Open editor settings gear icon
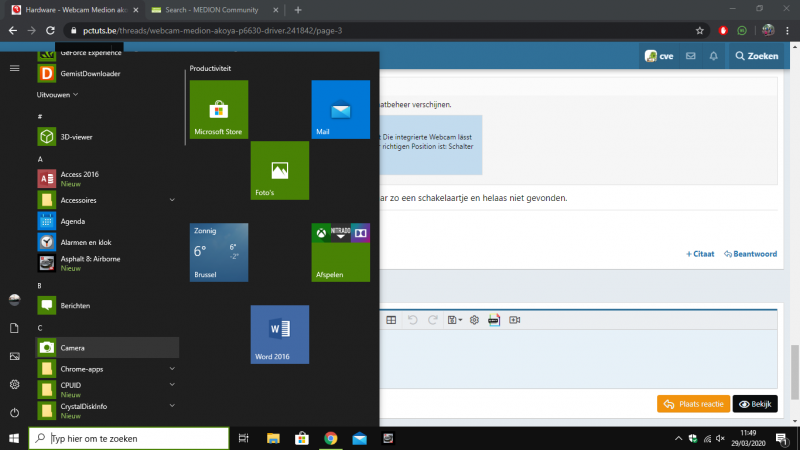This screenshot has width=800, height=450. coord(474,320)
